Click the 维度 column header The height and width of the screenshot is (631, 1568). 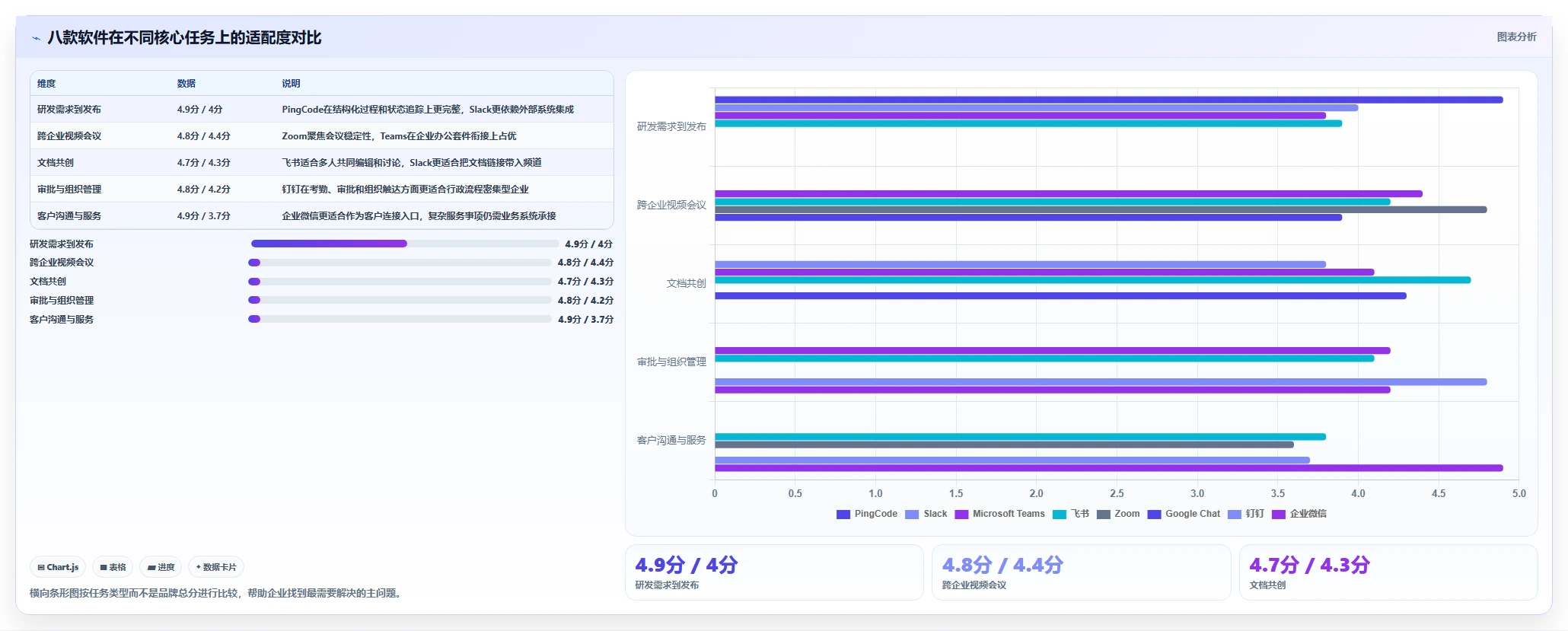[46, 84]
